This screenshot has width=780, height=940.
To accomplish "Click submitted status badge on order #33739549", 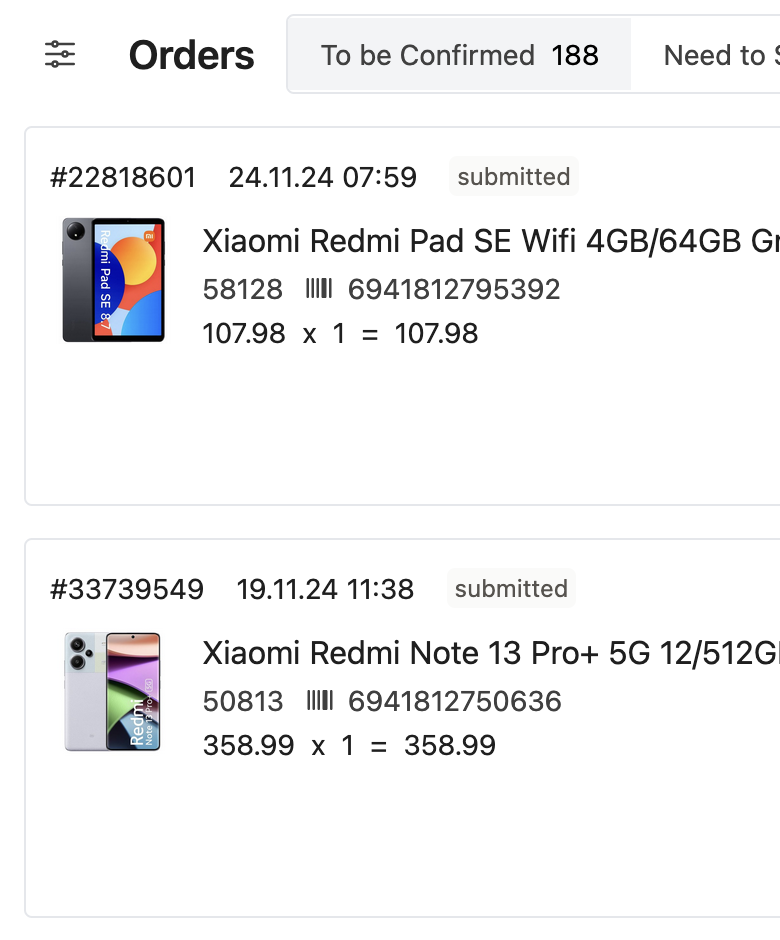I will coord(511,589).
